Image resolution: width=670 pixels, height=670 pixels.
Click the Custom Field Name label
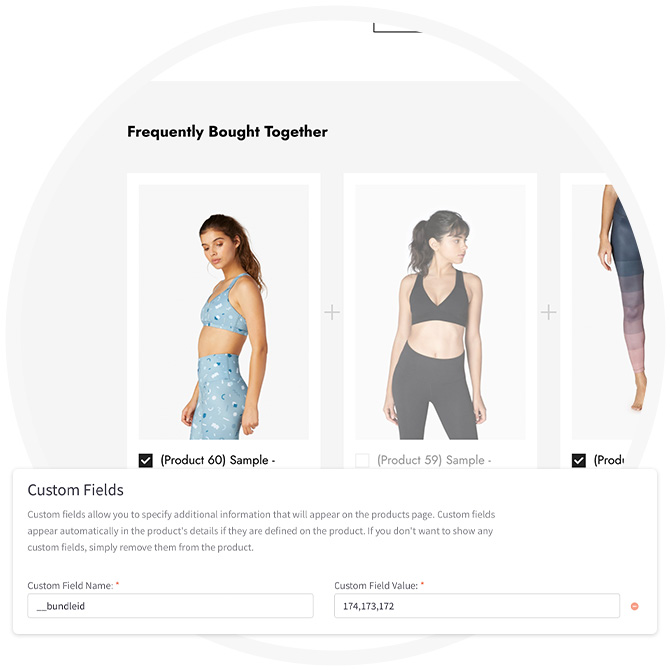point(71,585)
